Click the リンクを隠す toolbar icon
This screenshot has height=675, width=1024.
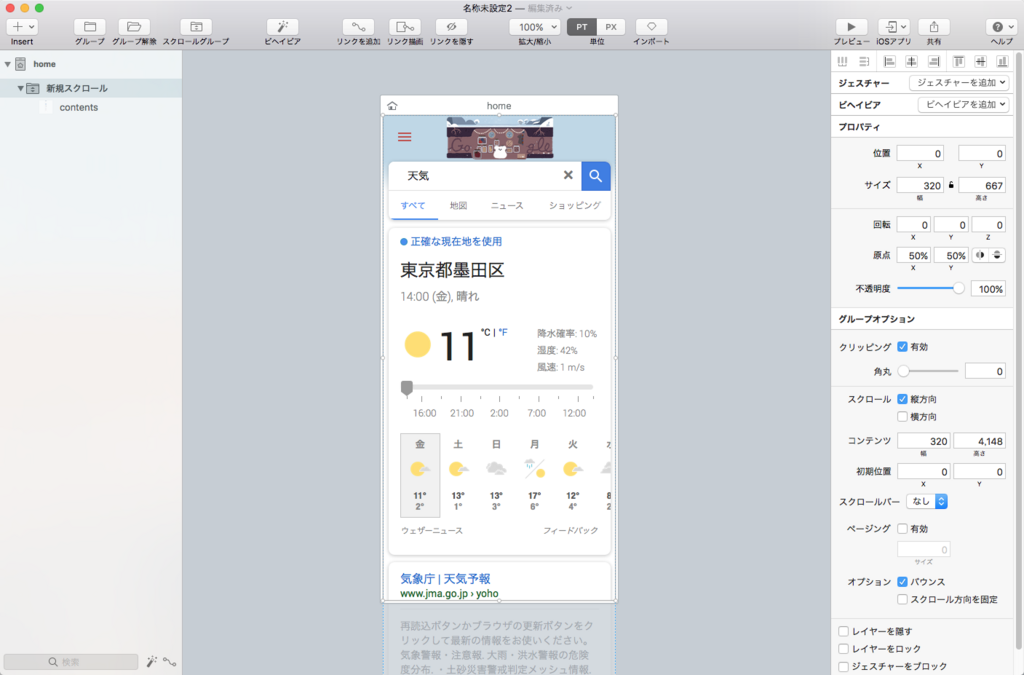point(451,27)
